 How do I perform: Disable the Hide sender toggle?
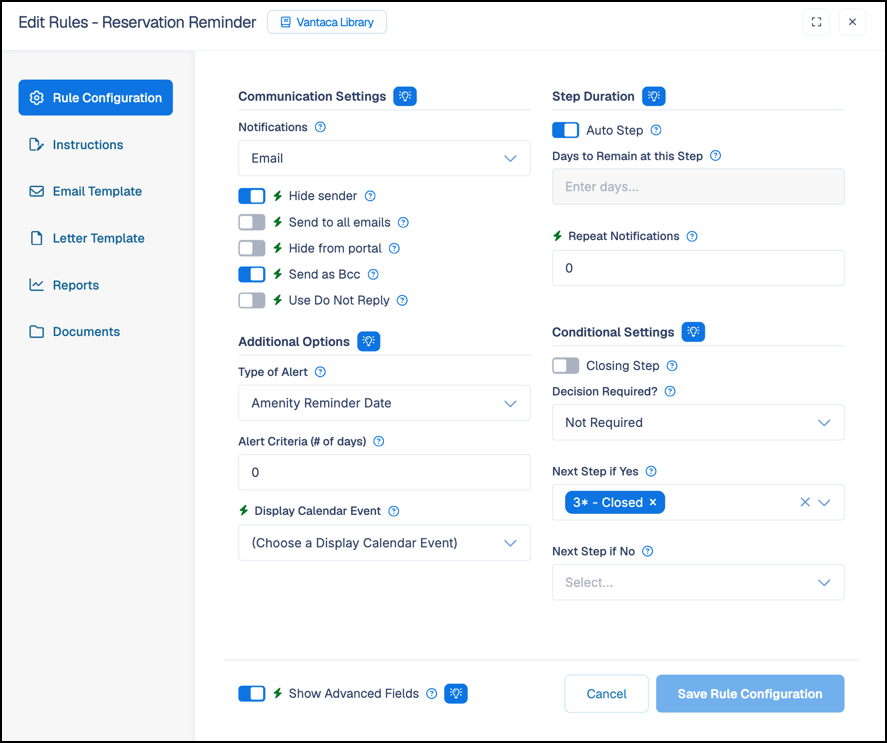[252, 196]
